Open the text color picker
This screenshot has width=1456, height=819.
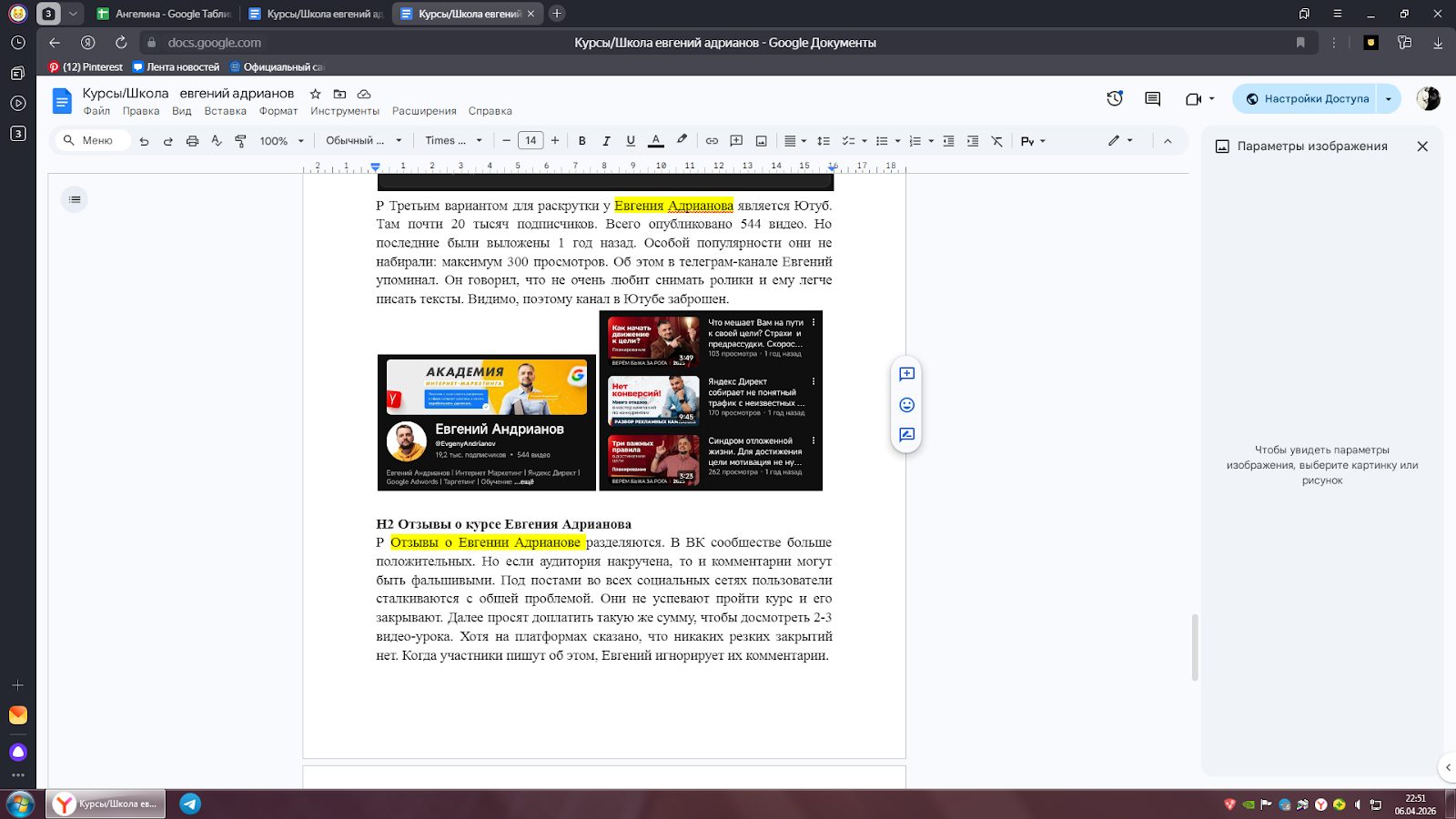(x=655, y=141)
